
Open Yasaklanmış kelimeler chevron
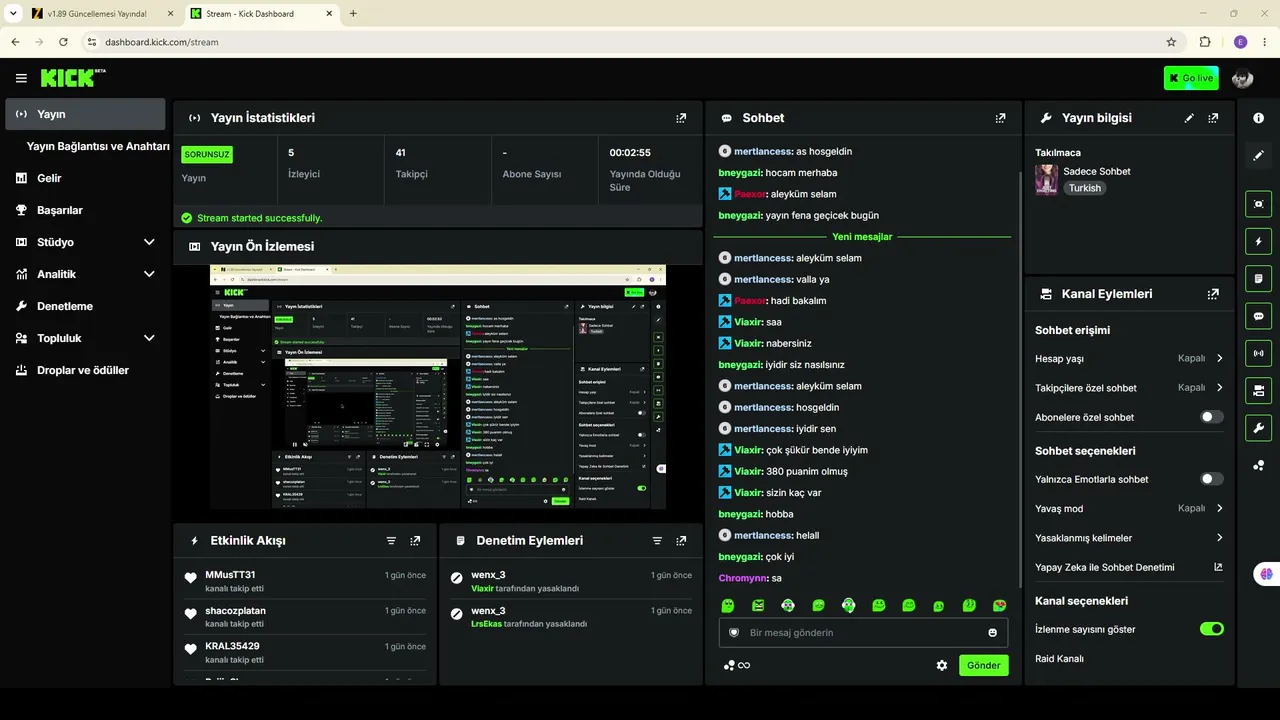click(1220, 538)
